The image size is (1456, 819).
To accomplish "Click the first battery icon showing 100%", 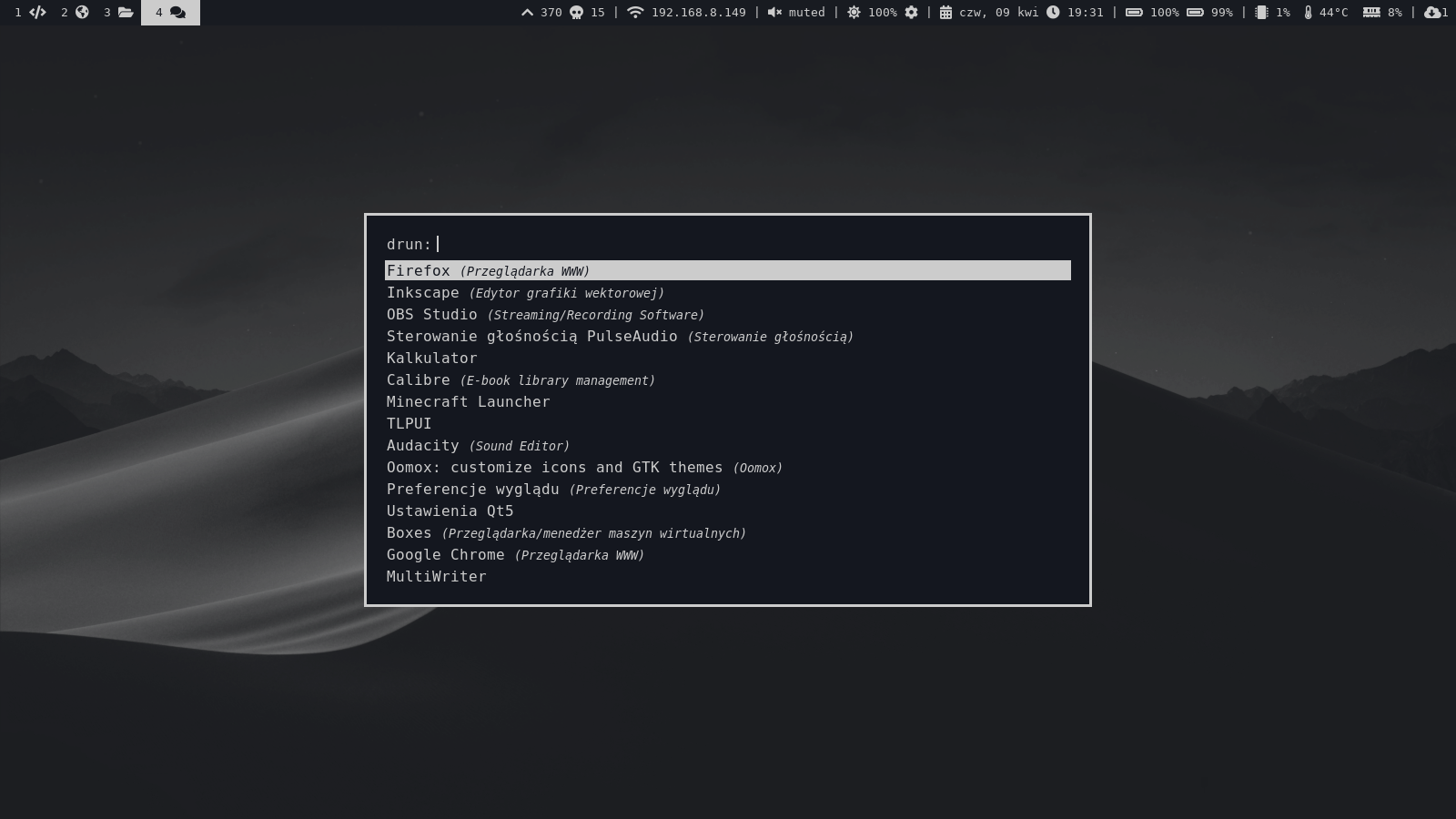I will coord(1134,13).
